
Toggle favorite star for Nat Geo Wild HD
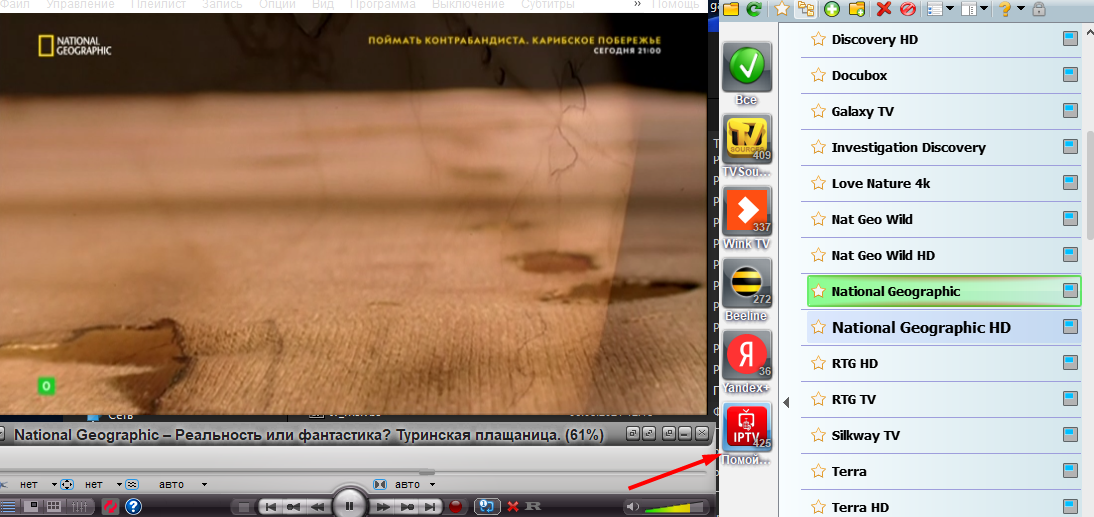[818, 255]
